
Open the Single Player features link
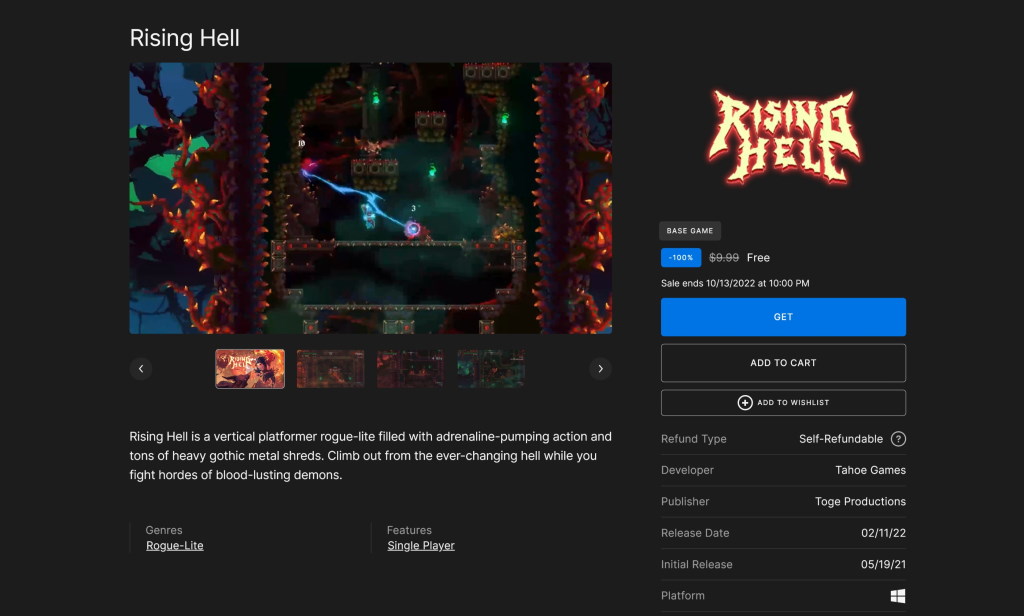[421, 545]
